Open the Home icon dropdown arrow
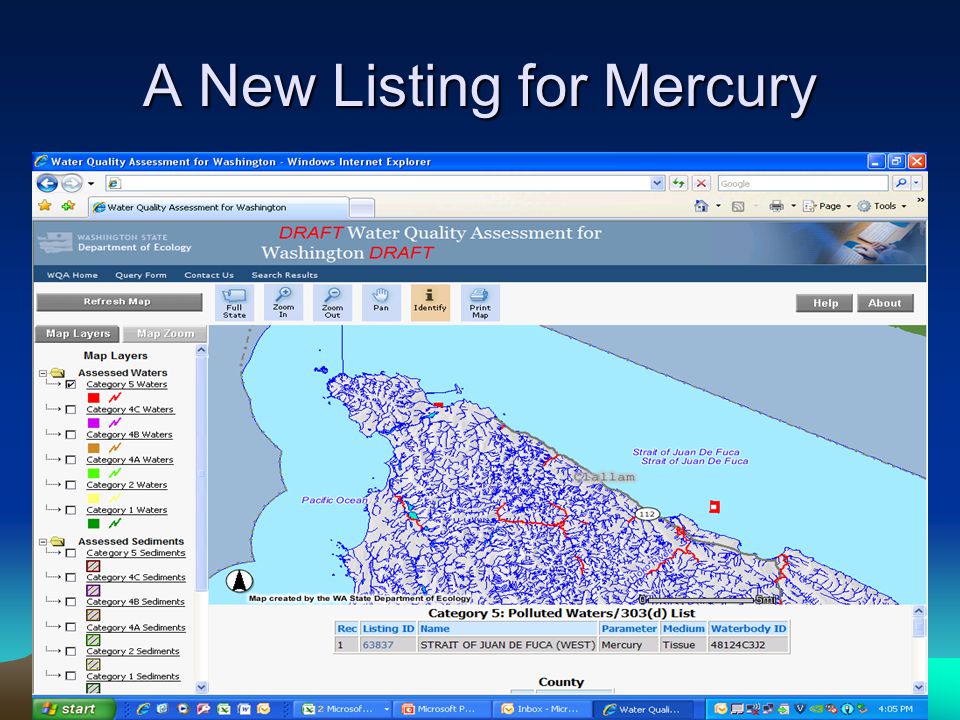The image size is (960, 720). pyautogui.click(x=718, y=206)
